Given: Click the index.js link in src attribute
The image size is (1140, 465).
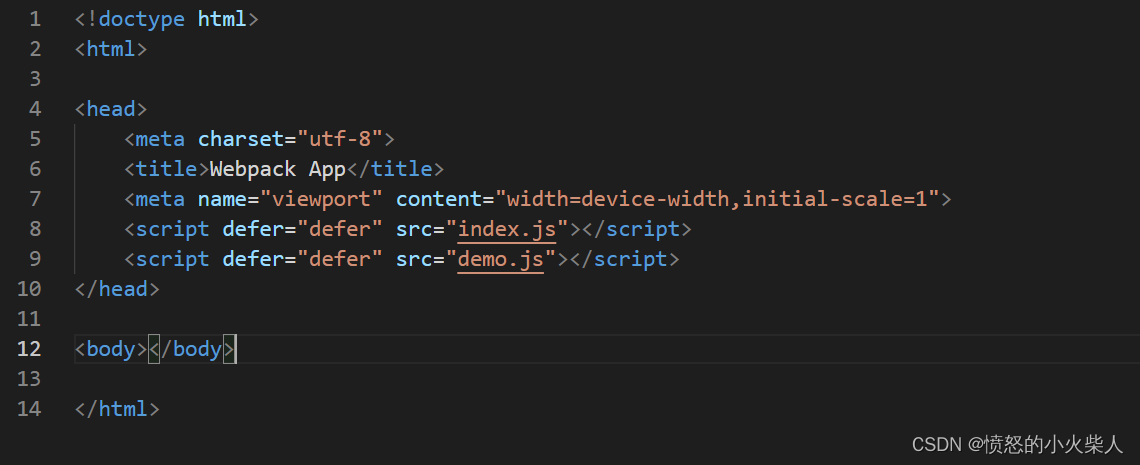Looking at the screenshot, I should [x=507, y=229].
